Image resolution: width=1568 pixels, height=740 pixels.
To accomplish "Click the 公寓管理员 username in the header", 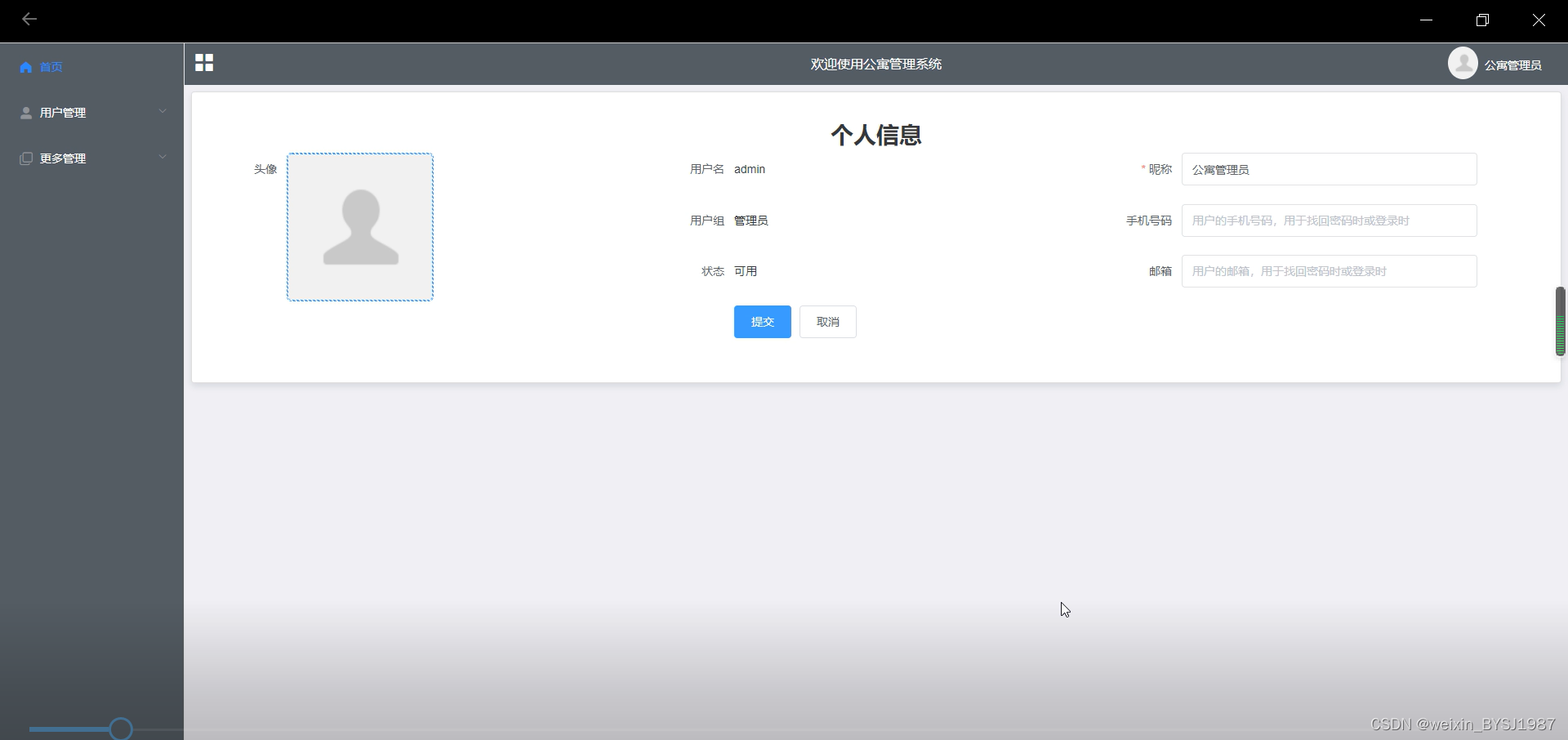I will pos(1513,65).
